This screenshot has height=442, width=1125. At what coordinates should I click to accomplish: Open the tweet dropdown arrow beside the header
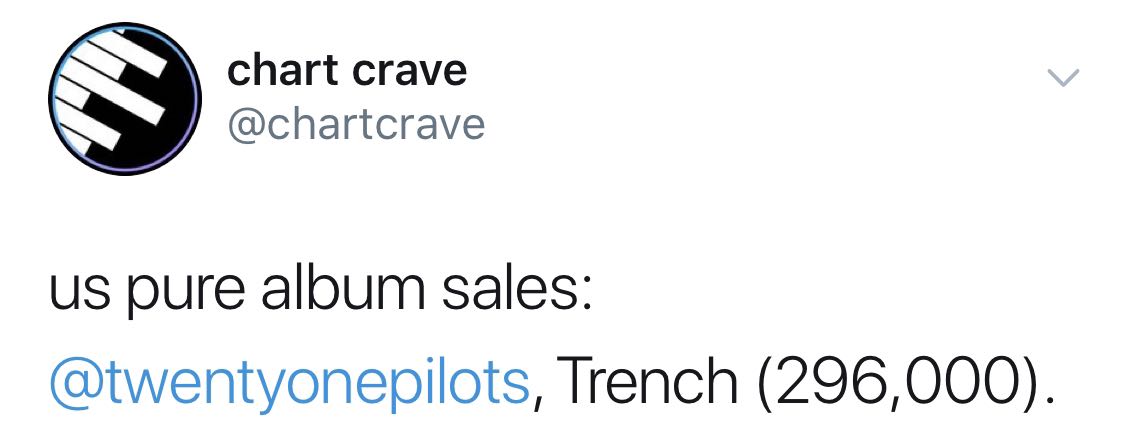click(1064, 78)
